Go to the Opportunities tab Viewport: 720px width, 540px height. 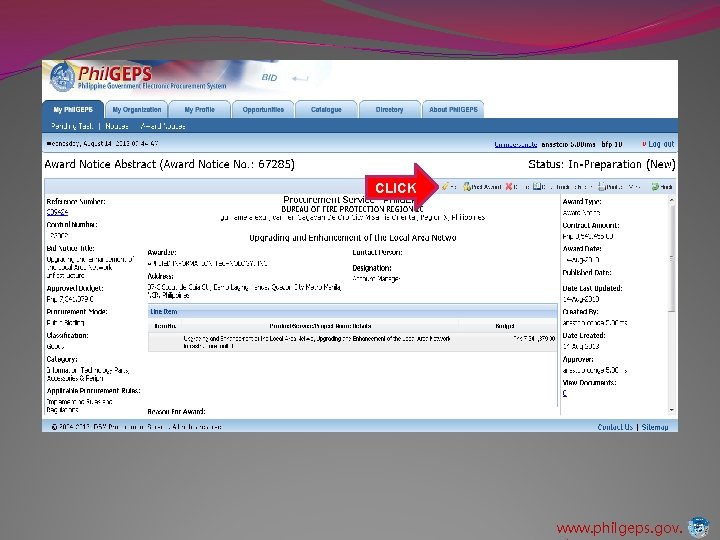[263, 110]
